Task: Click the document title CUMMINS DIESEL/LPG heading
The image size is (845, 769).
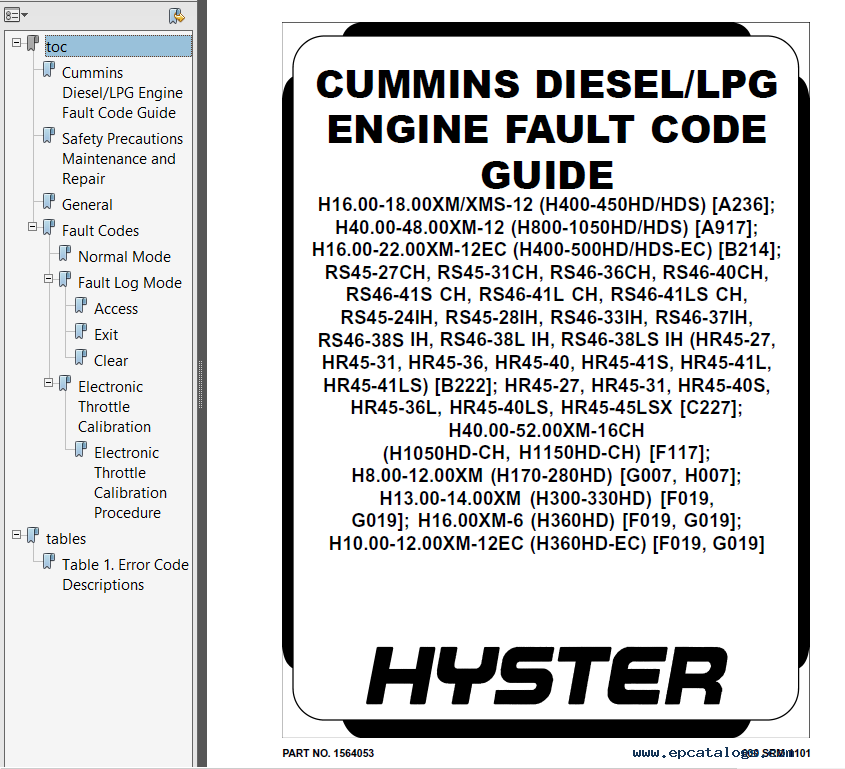Action: coord(547,129)
